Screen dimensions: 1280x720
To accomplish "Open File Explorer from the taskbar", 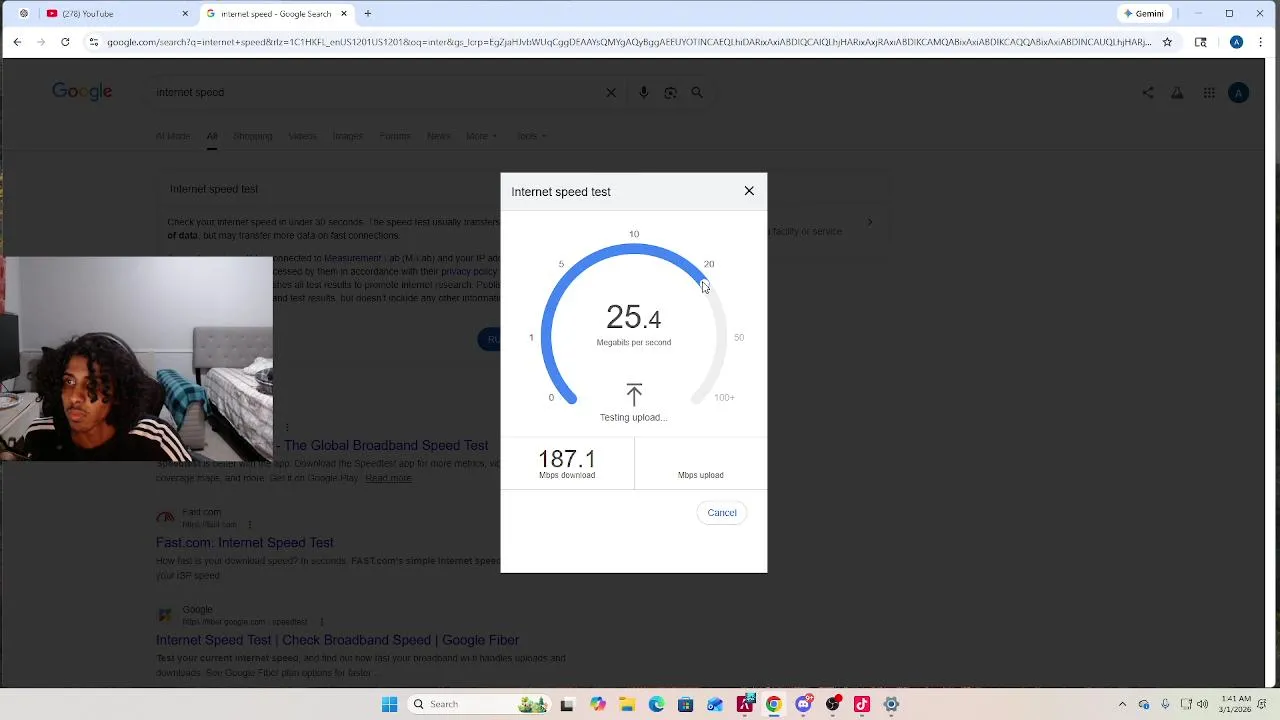I will (626, 705).
